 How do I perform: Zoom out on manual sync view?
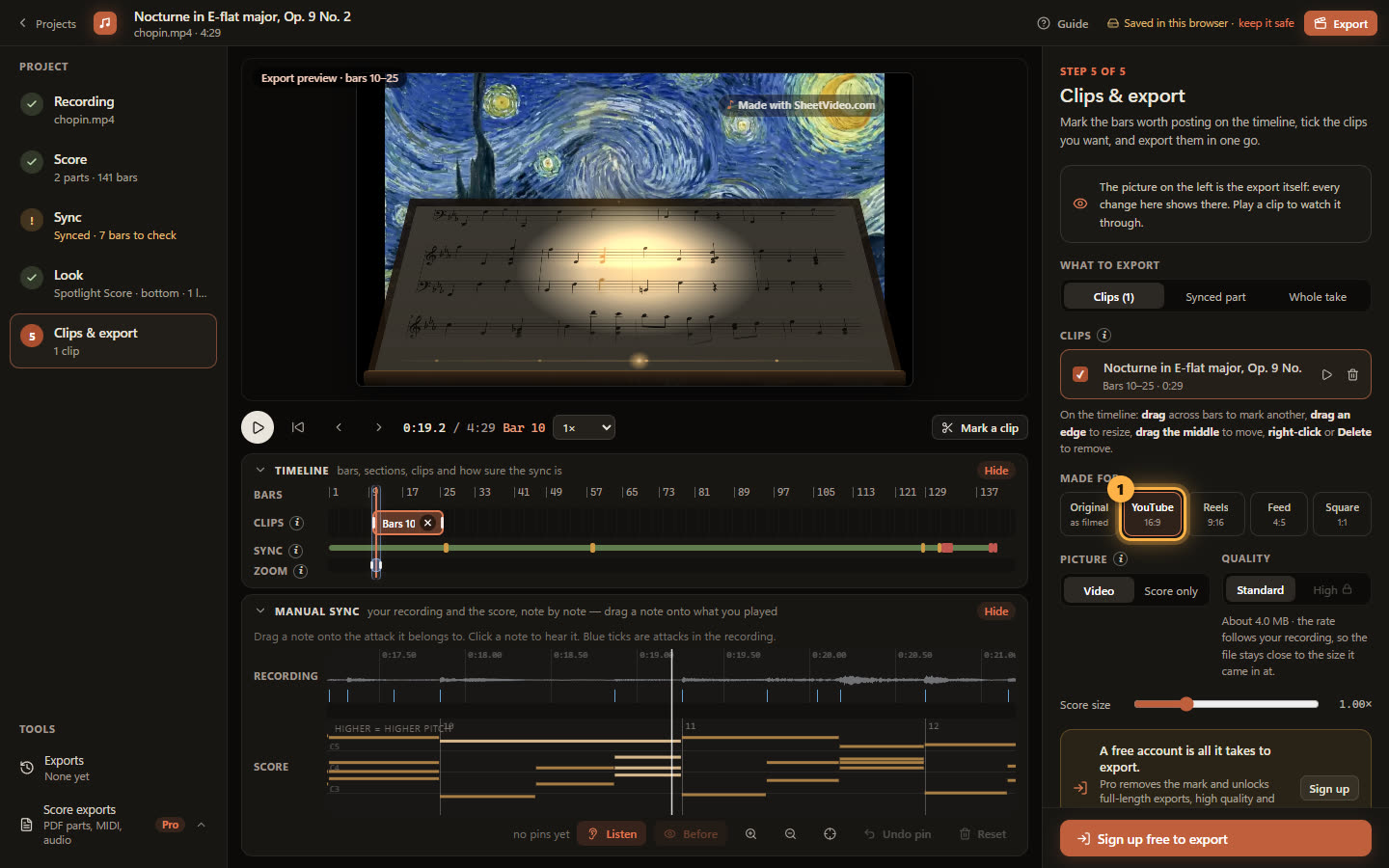point(790,834)
